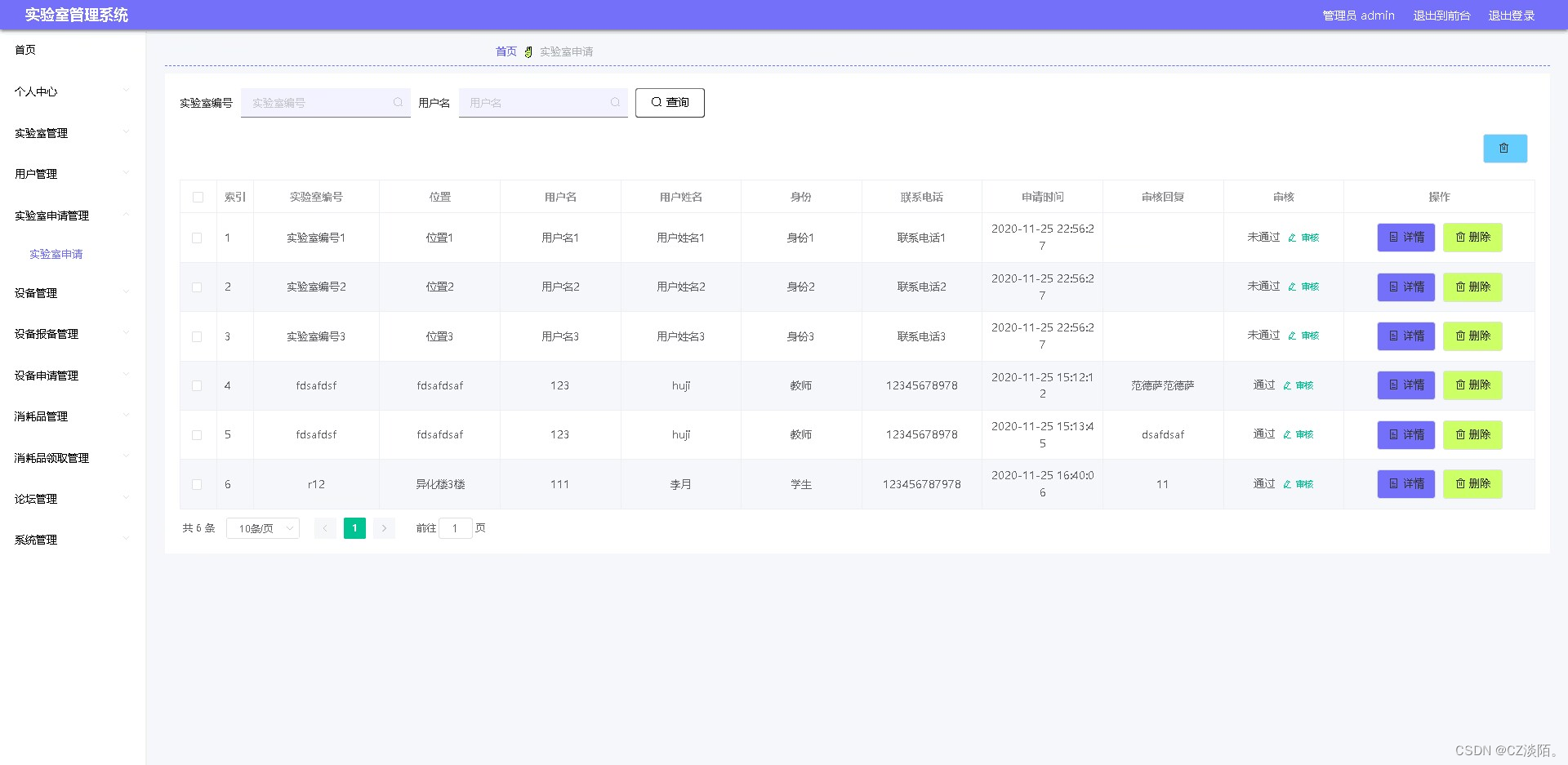This screenshot has width=1568, height=765.
Task: Click 查询 search button
Action: tap(670, 103)
